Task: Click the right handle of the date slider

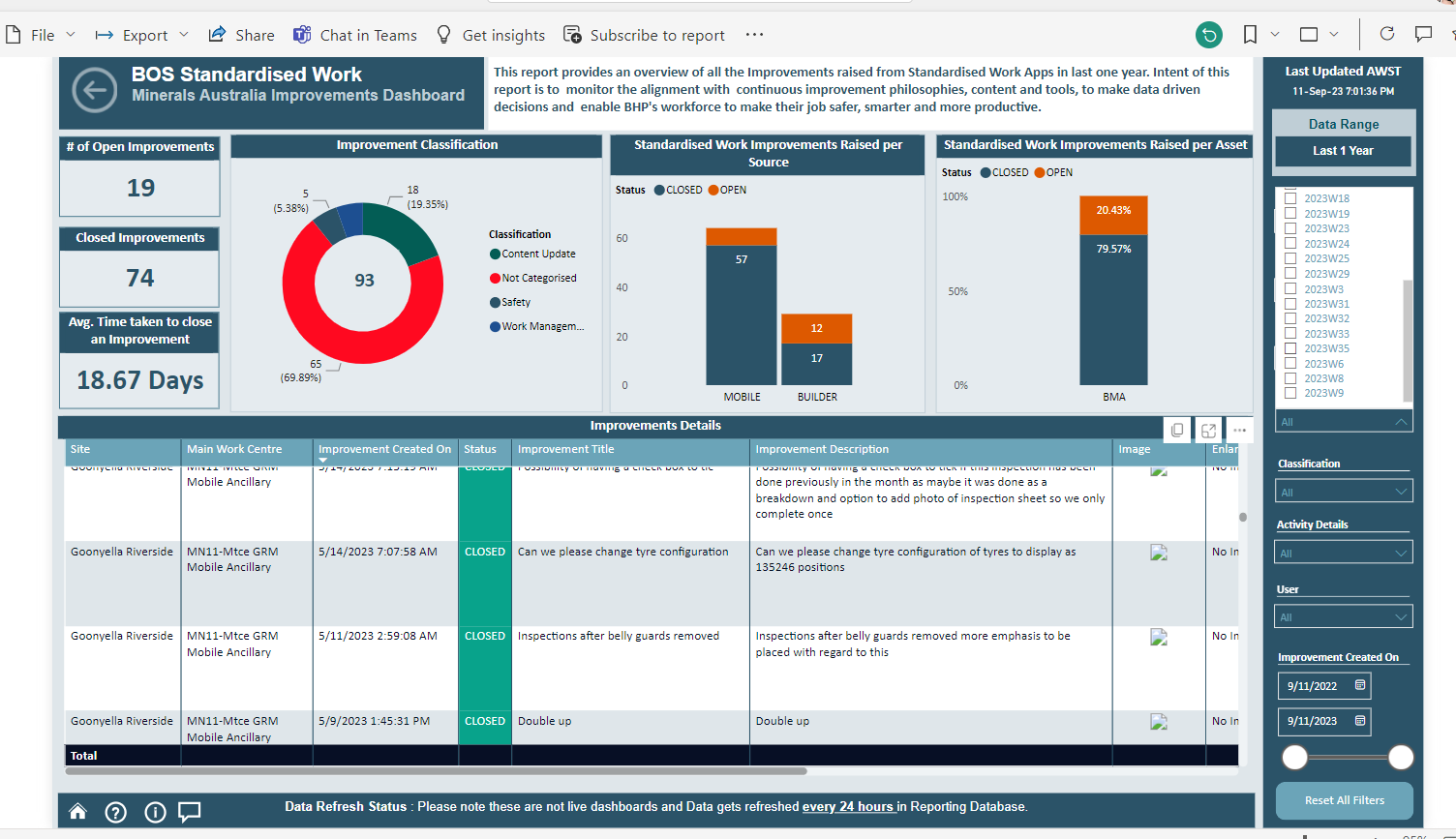Action: [x=1401, y=758]
